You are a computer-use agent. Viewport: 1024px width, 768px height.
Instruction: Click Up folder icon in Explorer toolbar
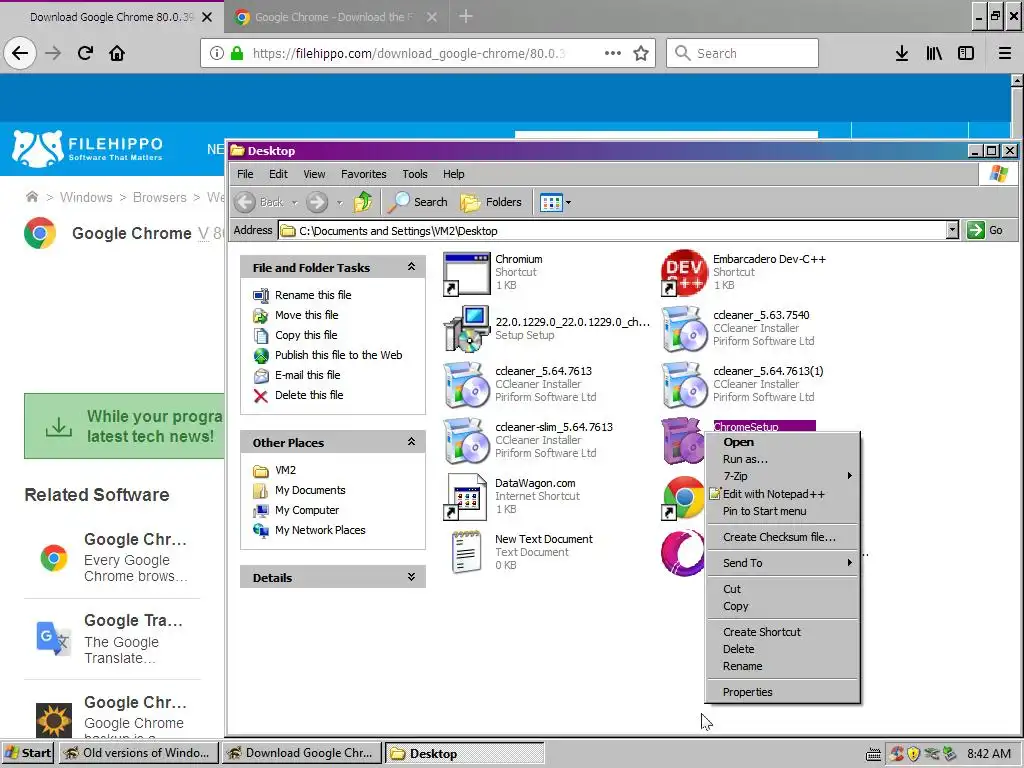[362, 202]
